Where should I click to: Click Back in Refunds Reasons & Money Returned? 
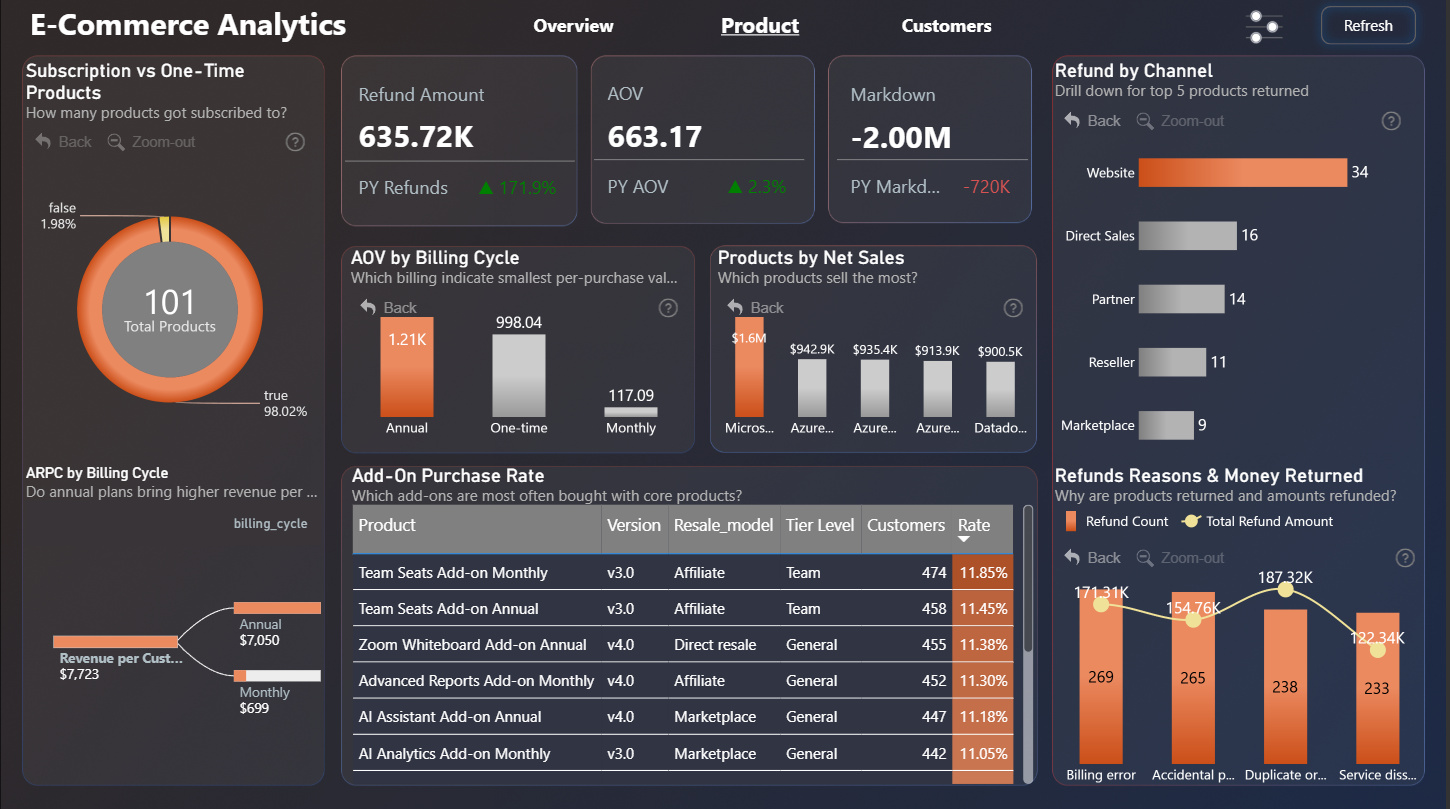tap(1092, 558)
